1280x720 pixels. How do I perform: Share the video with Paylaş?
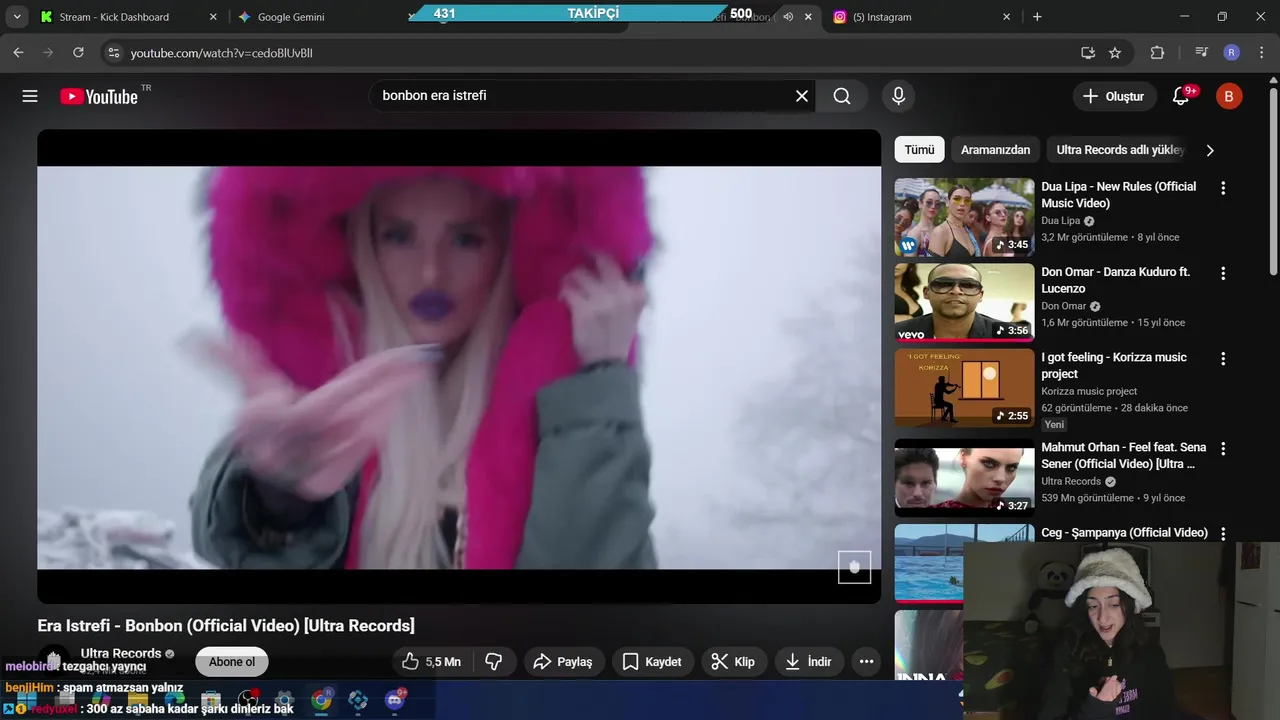[x=563, y=662]
